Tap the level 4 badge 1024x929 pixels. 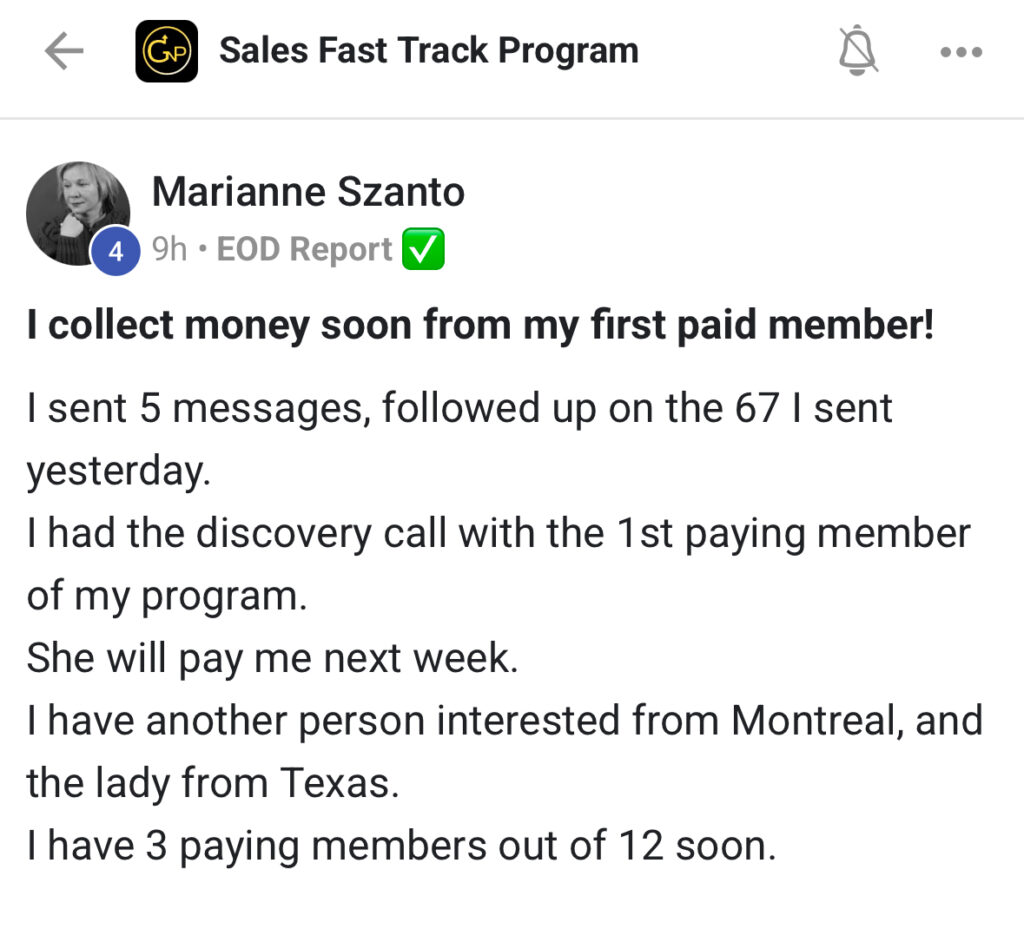(116, 252)
